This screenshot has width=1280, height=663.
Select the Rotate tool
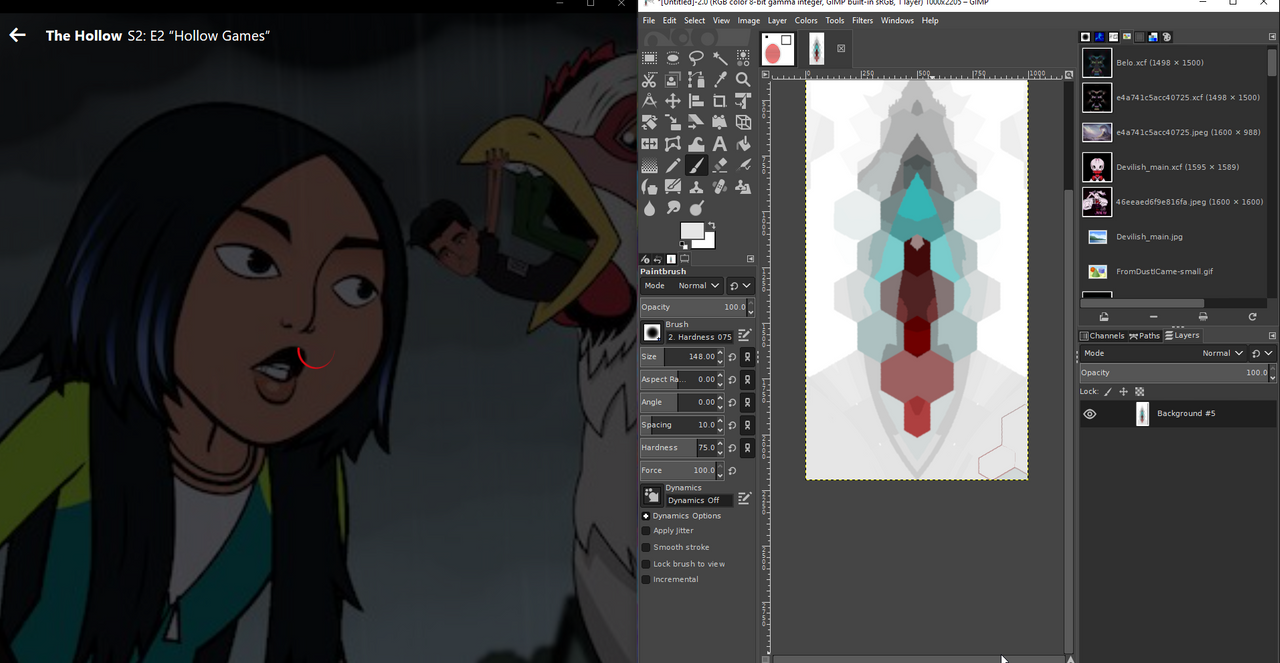(649, 123)
